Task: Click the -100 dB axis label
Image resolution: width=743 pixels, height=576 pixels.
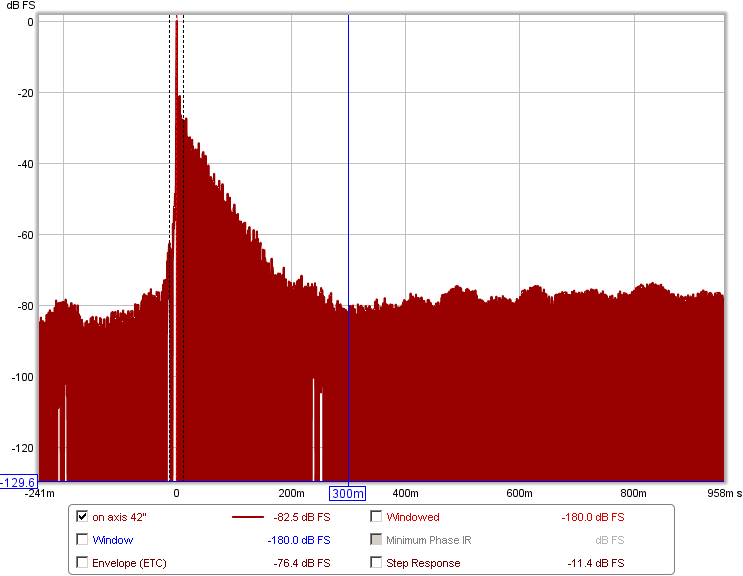Action: (23, 378)
